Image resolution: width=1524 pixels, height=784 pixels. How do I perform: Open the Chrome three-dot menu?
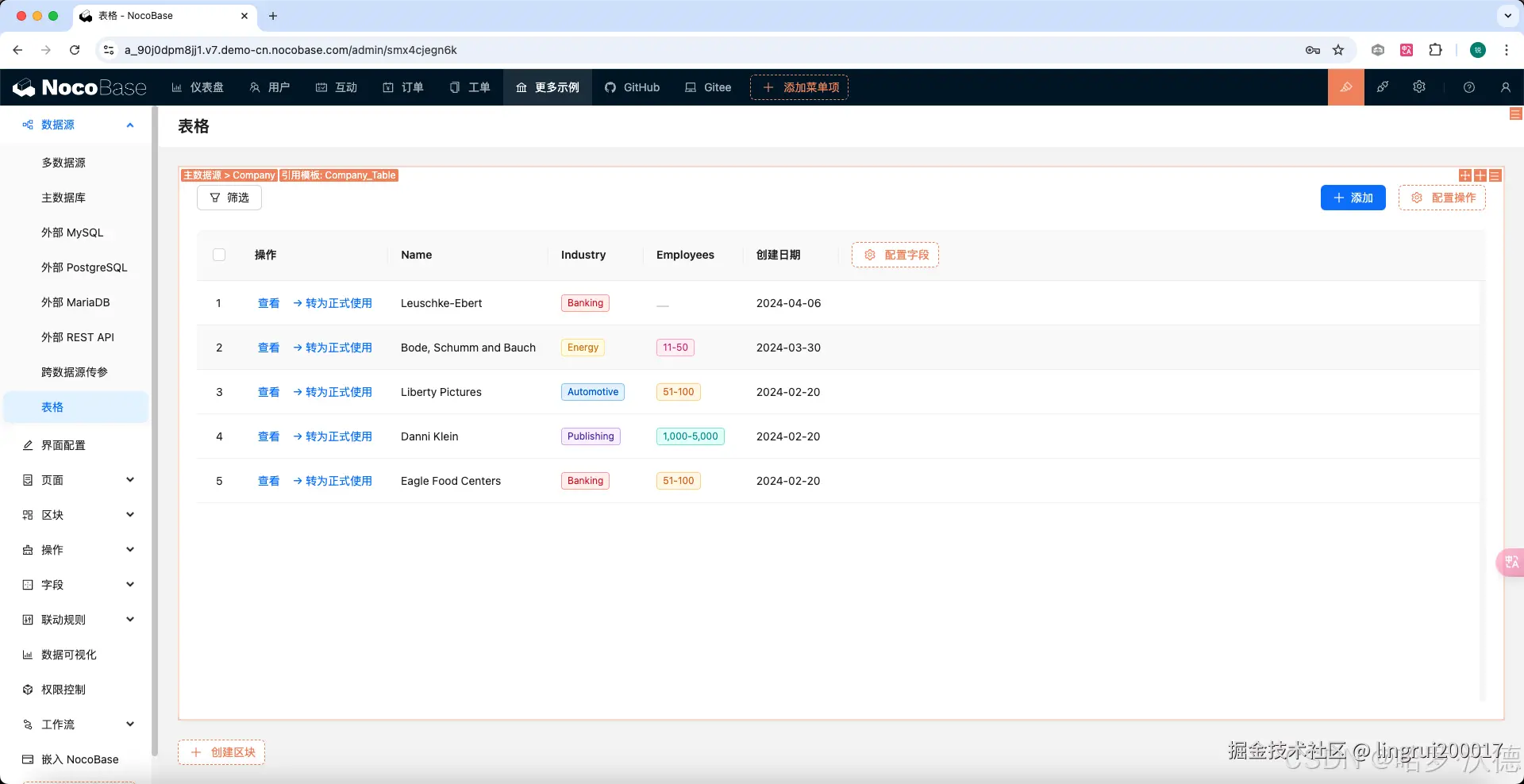tap(1507, 50)
